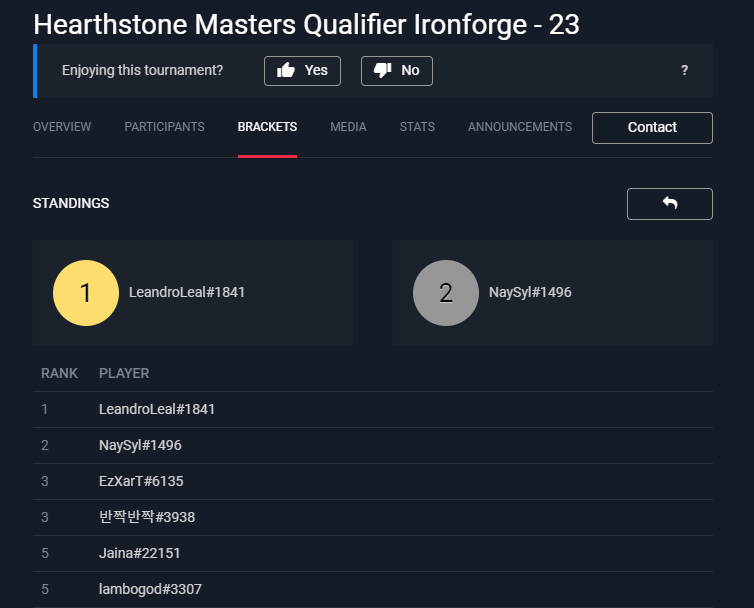Screen dimensions: 754x608
Task: Click the PLAYER column header
Action: pos(124,373)
